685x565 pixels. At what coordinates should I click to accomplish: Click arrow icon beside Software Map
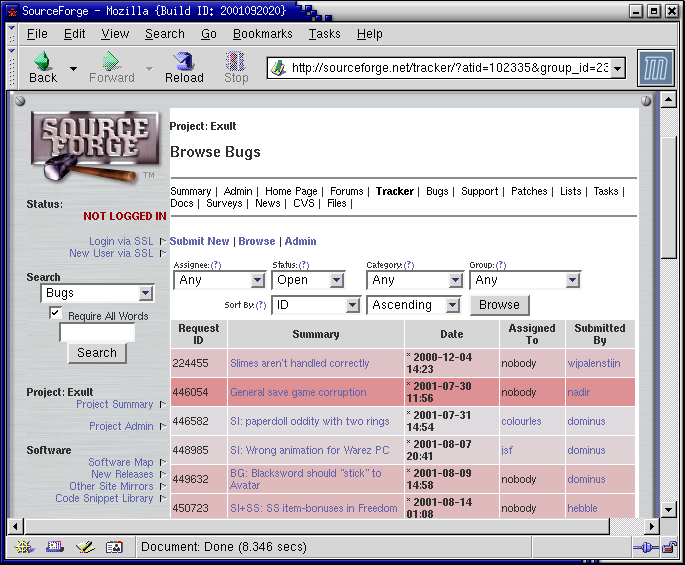163,462
